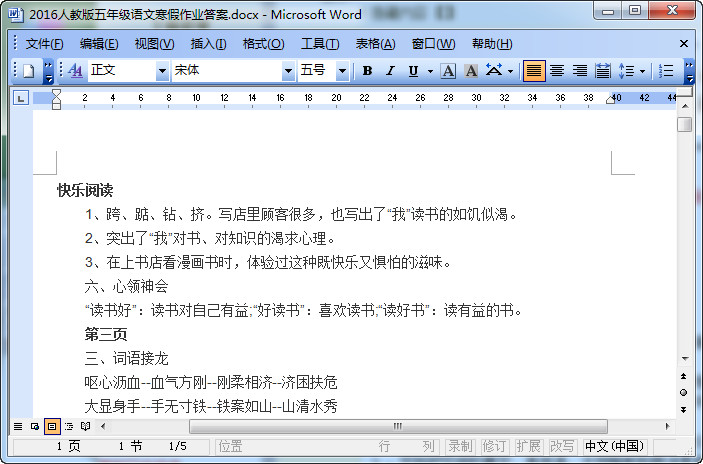Open the Styles and Formatting pane icon
This screenshot has height=464, width=703.
click(75, 71)
